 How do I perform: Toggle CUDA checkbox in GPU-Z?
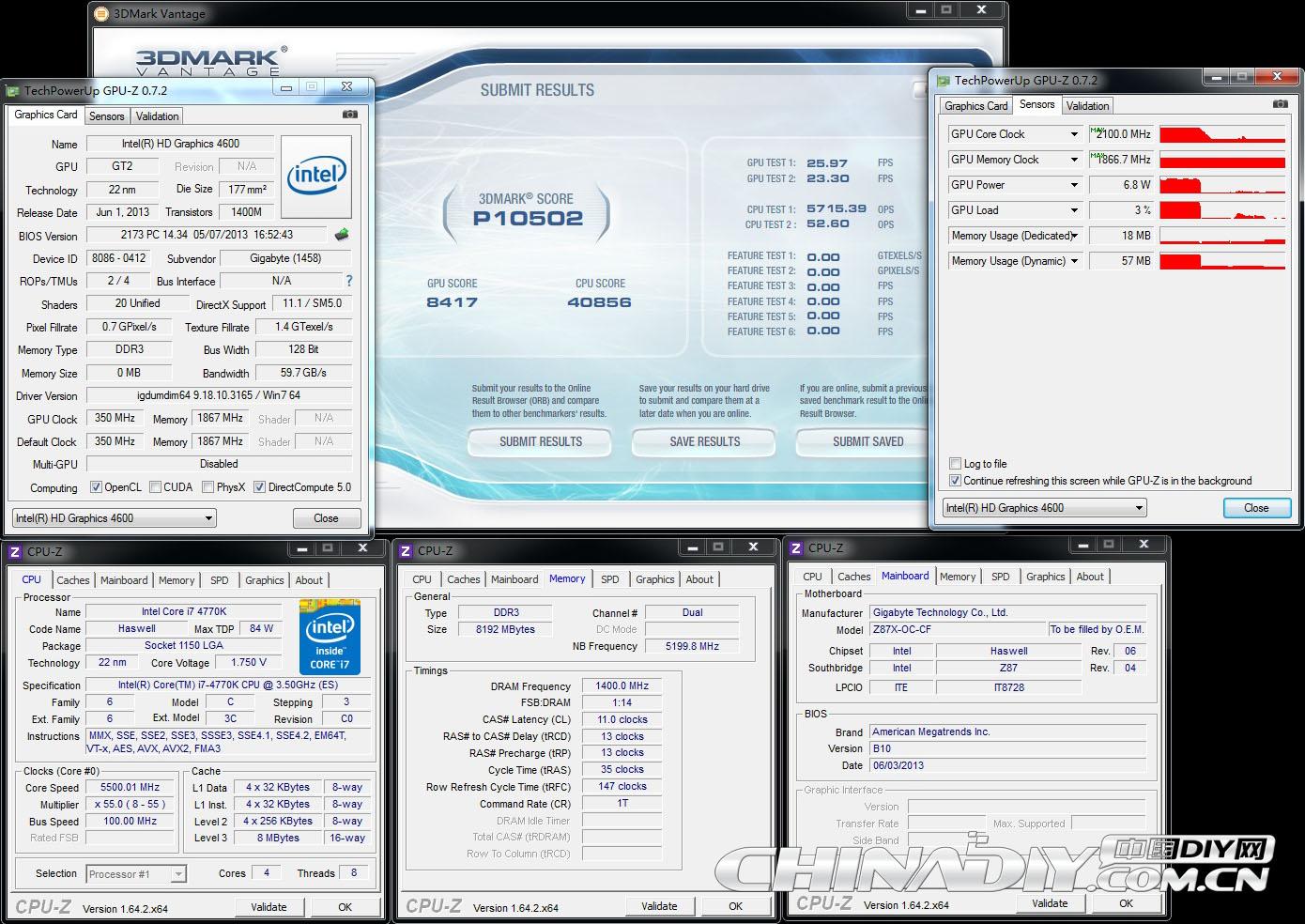tap(155, 487)
